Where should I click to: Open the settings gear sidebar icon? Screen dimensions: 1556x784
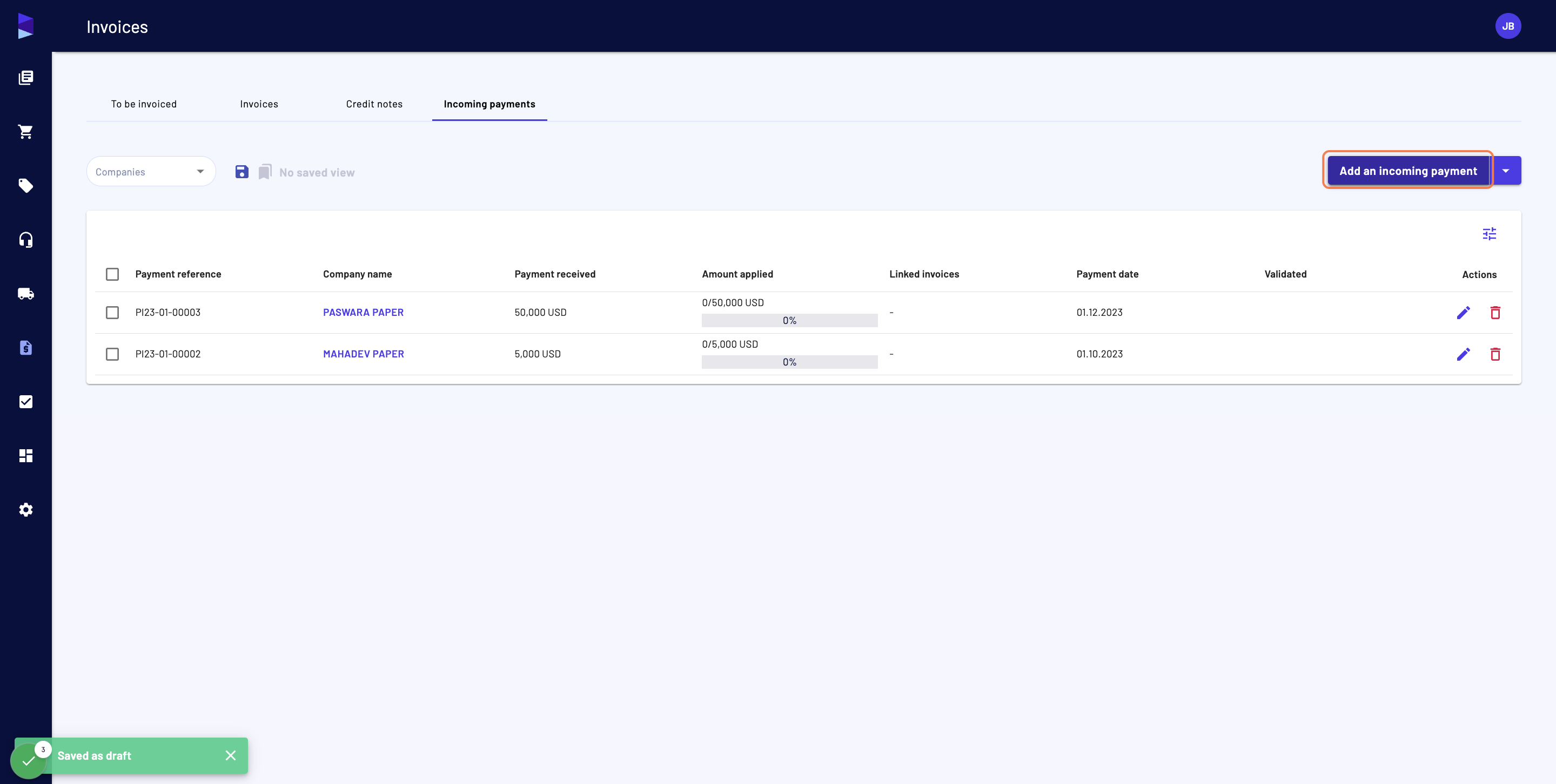(25, 509)
